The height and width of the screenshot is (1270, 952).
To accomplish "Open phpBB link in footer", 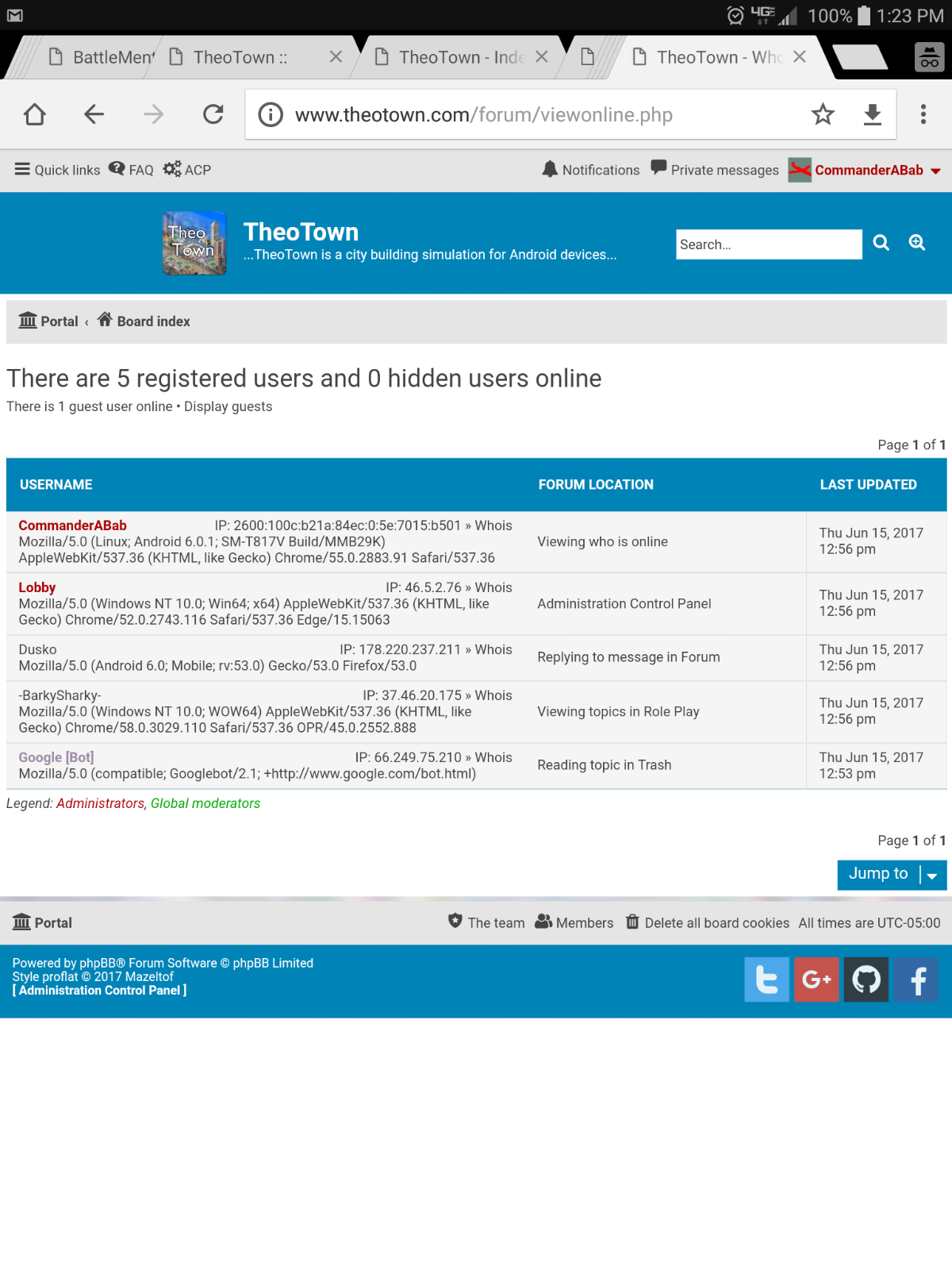I will pos(98,963).
